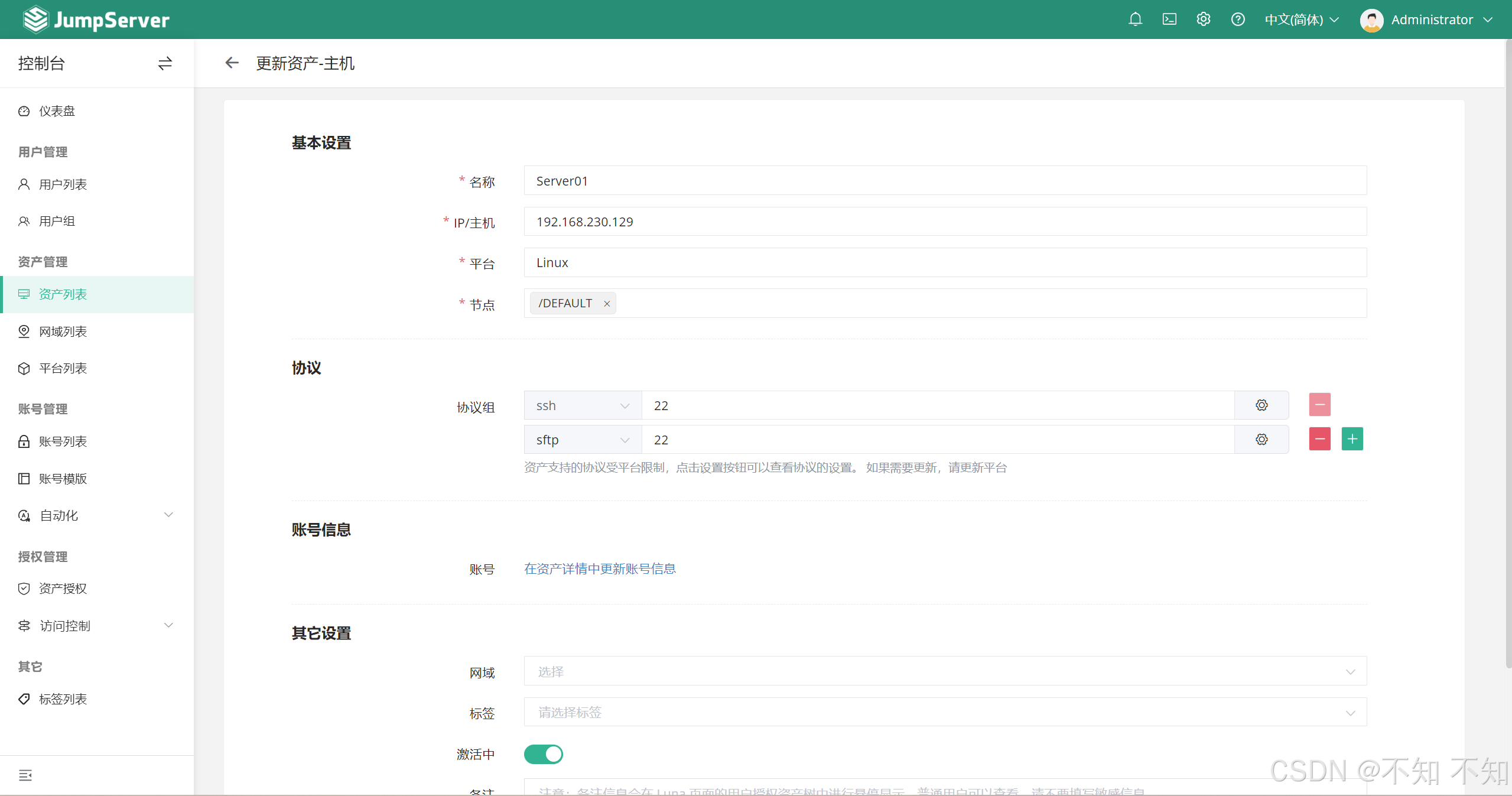Click 在资产详情中更新账号信息 link

(600, 568)
